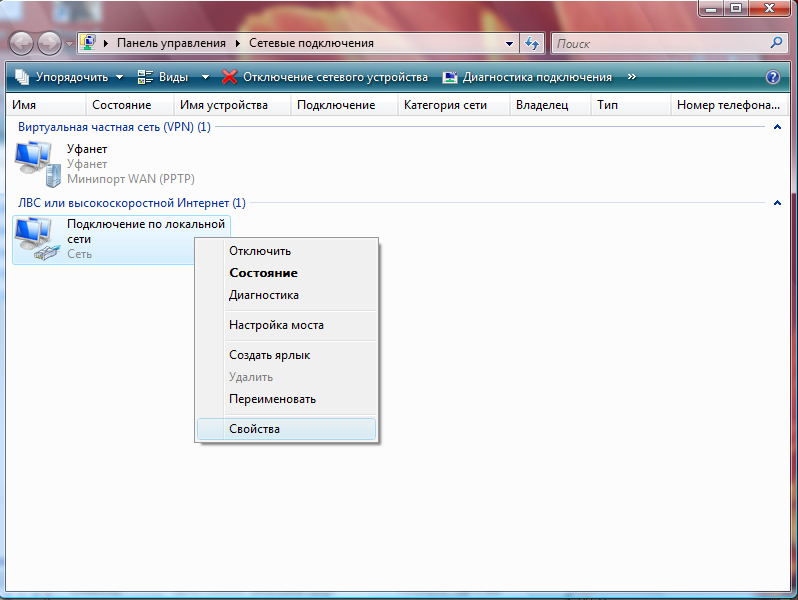Click the magnifier search icon
The image size is (798, 600).
(776, 43)
